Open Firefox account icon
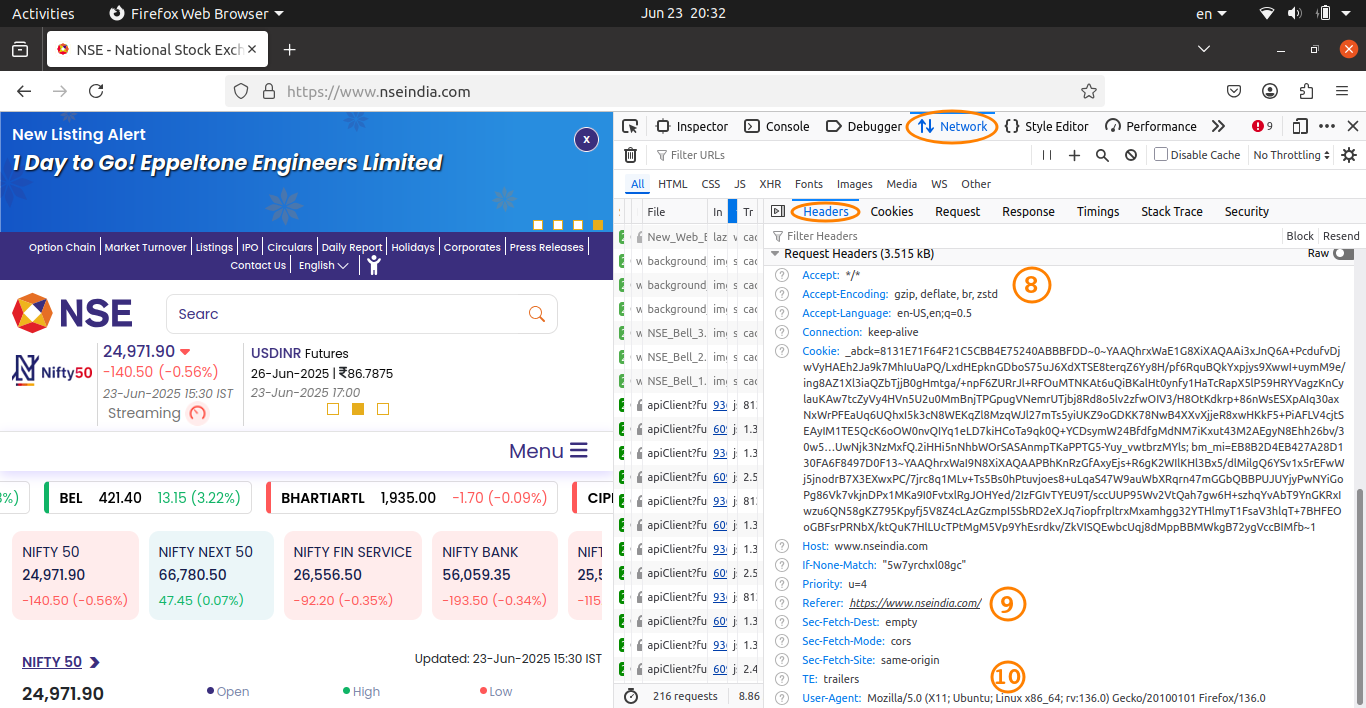Screen dimensions: 1366x708 (1270, 91)
